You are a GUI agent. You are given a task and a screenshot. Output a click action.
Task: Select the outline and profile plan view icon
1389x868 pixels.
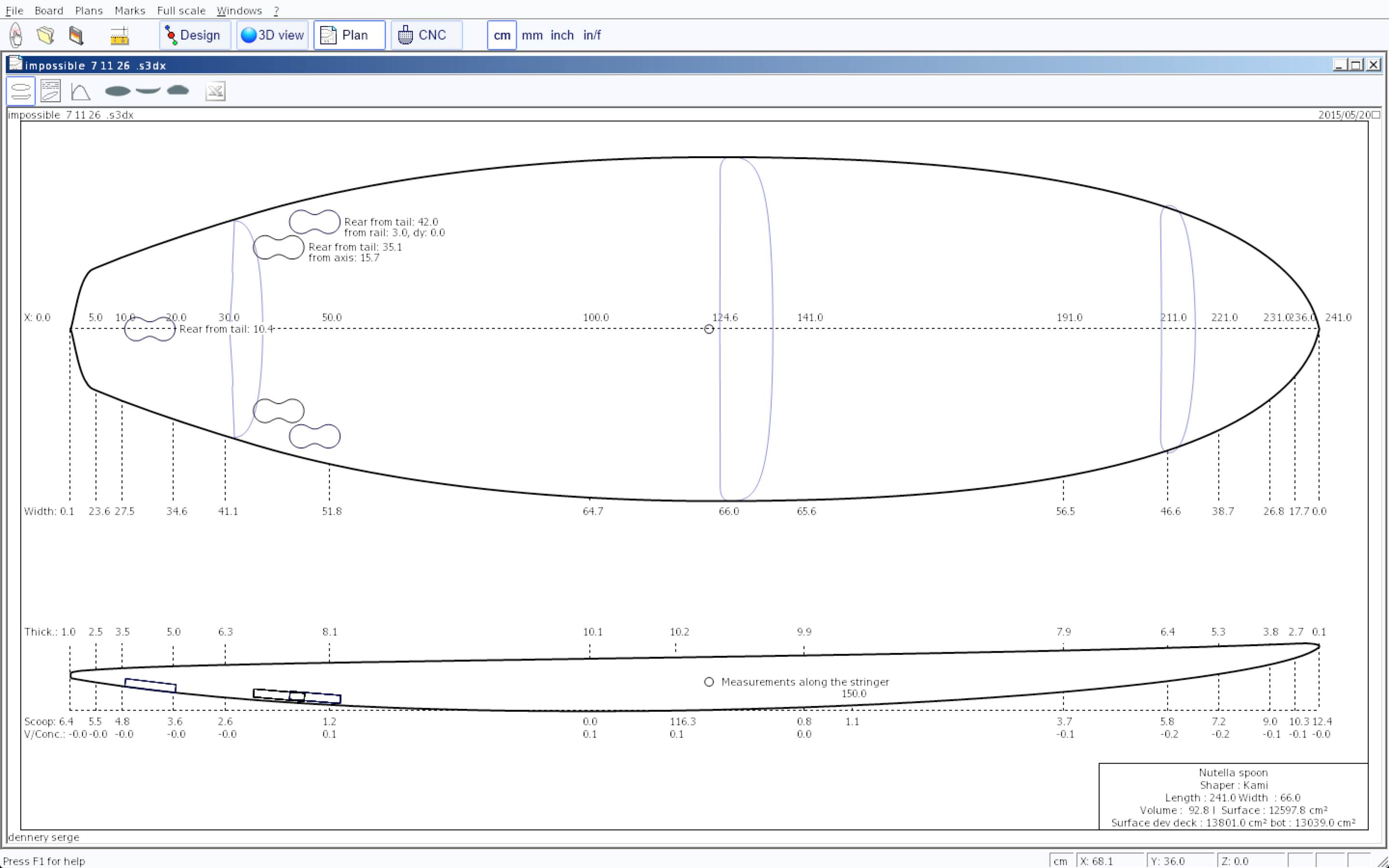21,91
